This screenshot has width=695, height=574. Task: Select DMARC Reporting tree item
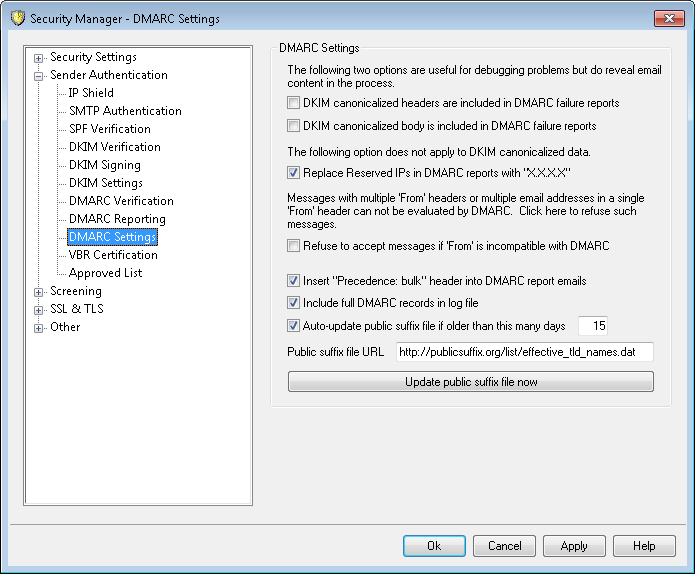[x=117, y=219]
